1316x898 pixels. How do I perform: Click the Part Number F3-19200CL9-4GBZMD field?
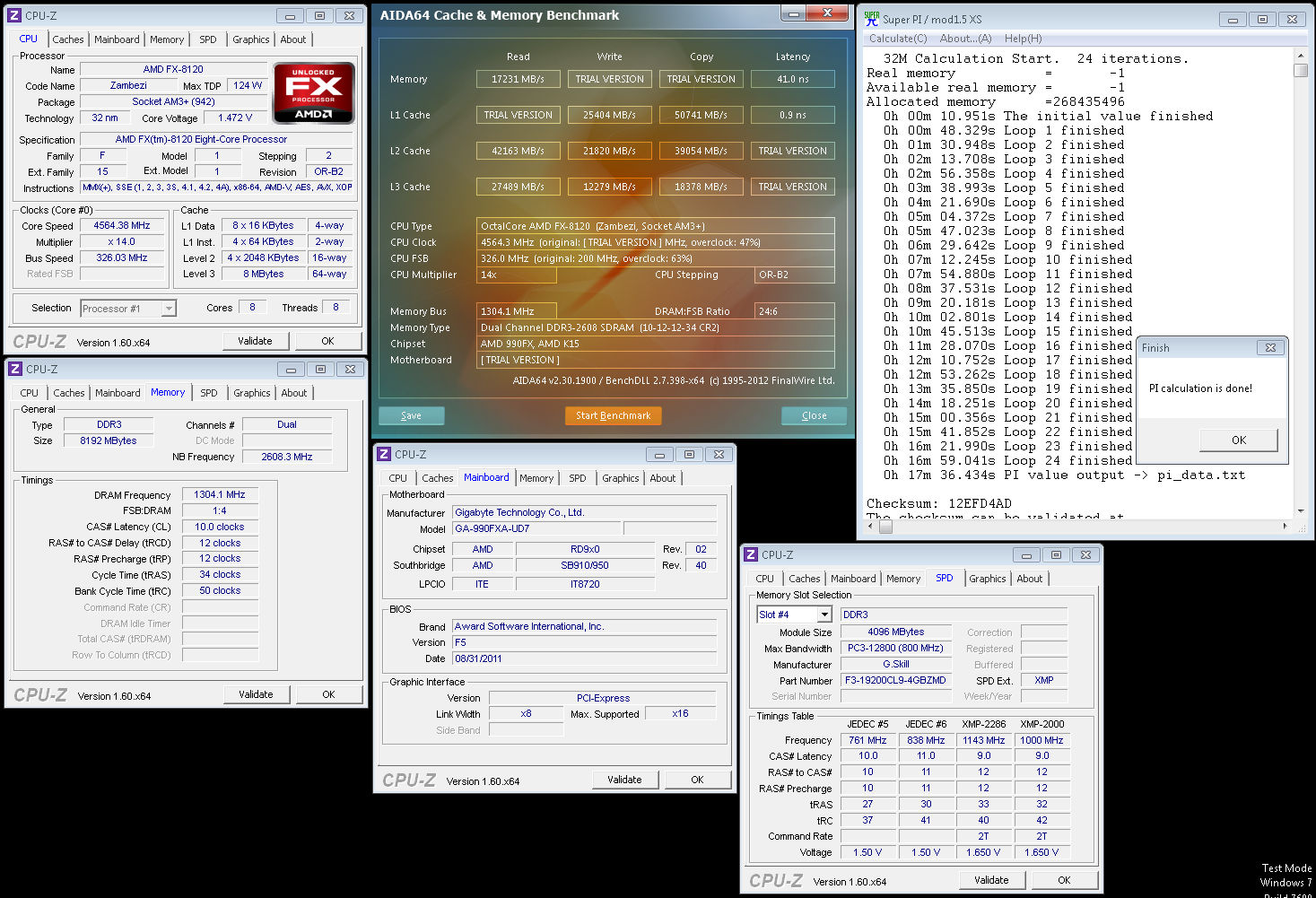[895, 680]
